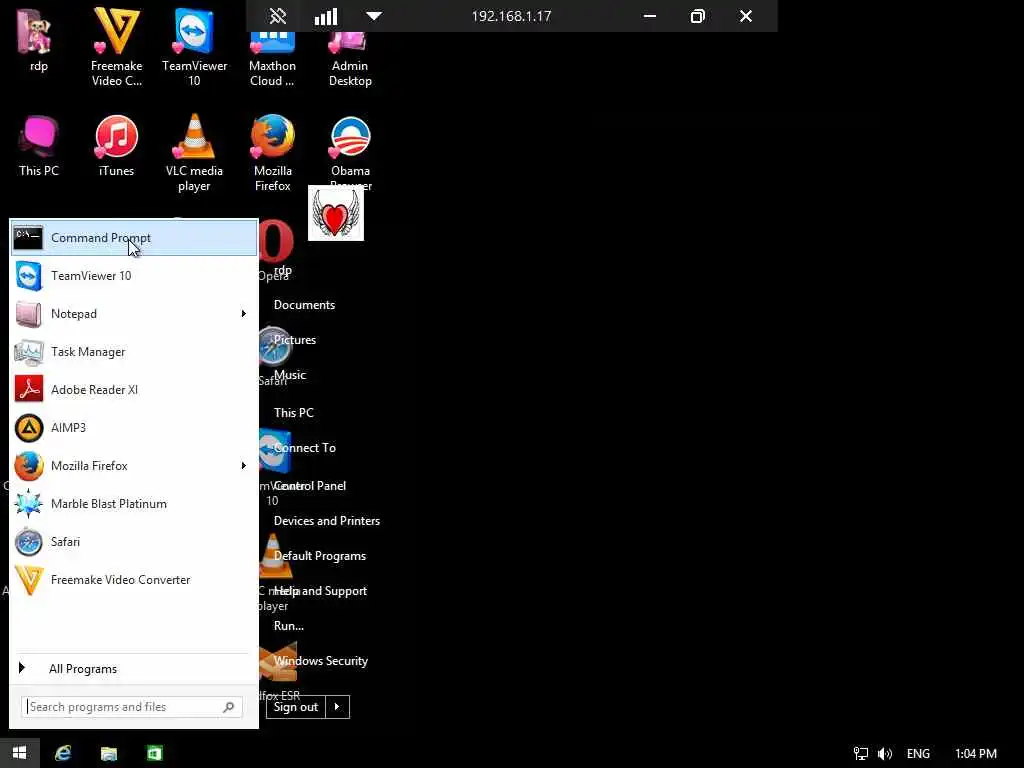Open Devices and Printers
1024x768 pixels.
tap(327, 520)
